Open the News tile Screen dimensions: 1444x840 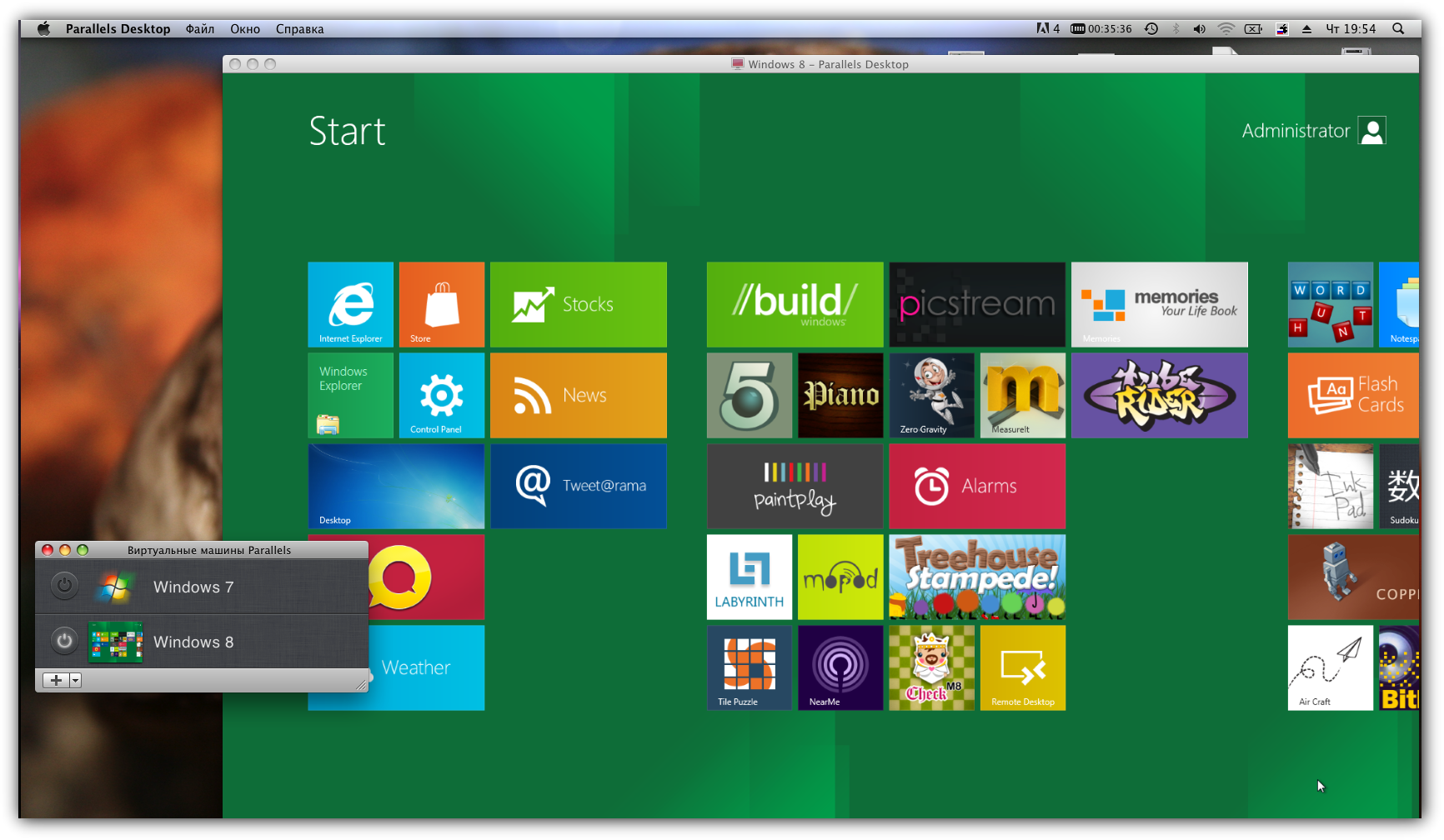pyautogui.click(x=578, y=395)
